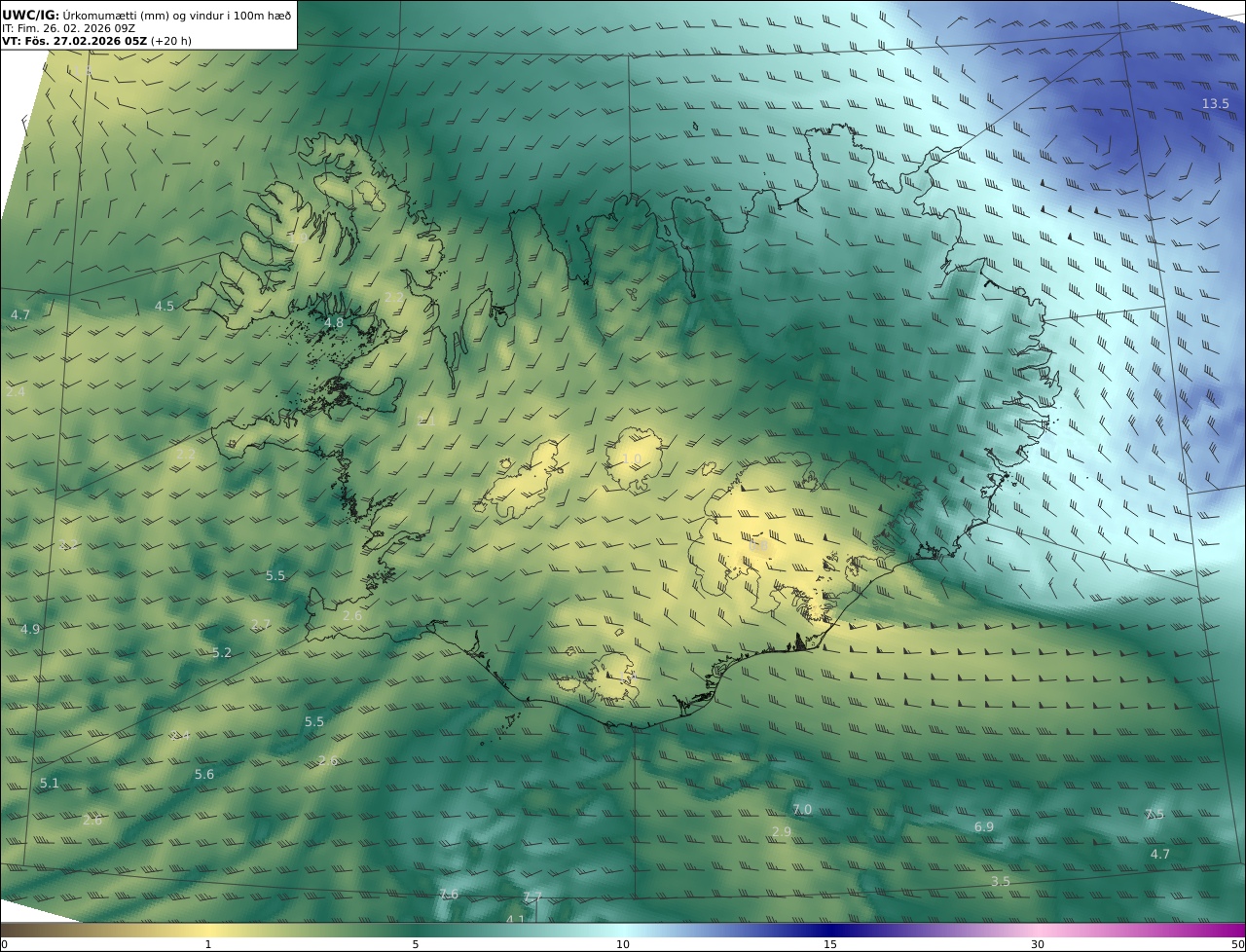Click the 4.8 value over Breiðafjörður islands
This screenshot has width=1246, height=952.
click(x=334, y=322)
